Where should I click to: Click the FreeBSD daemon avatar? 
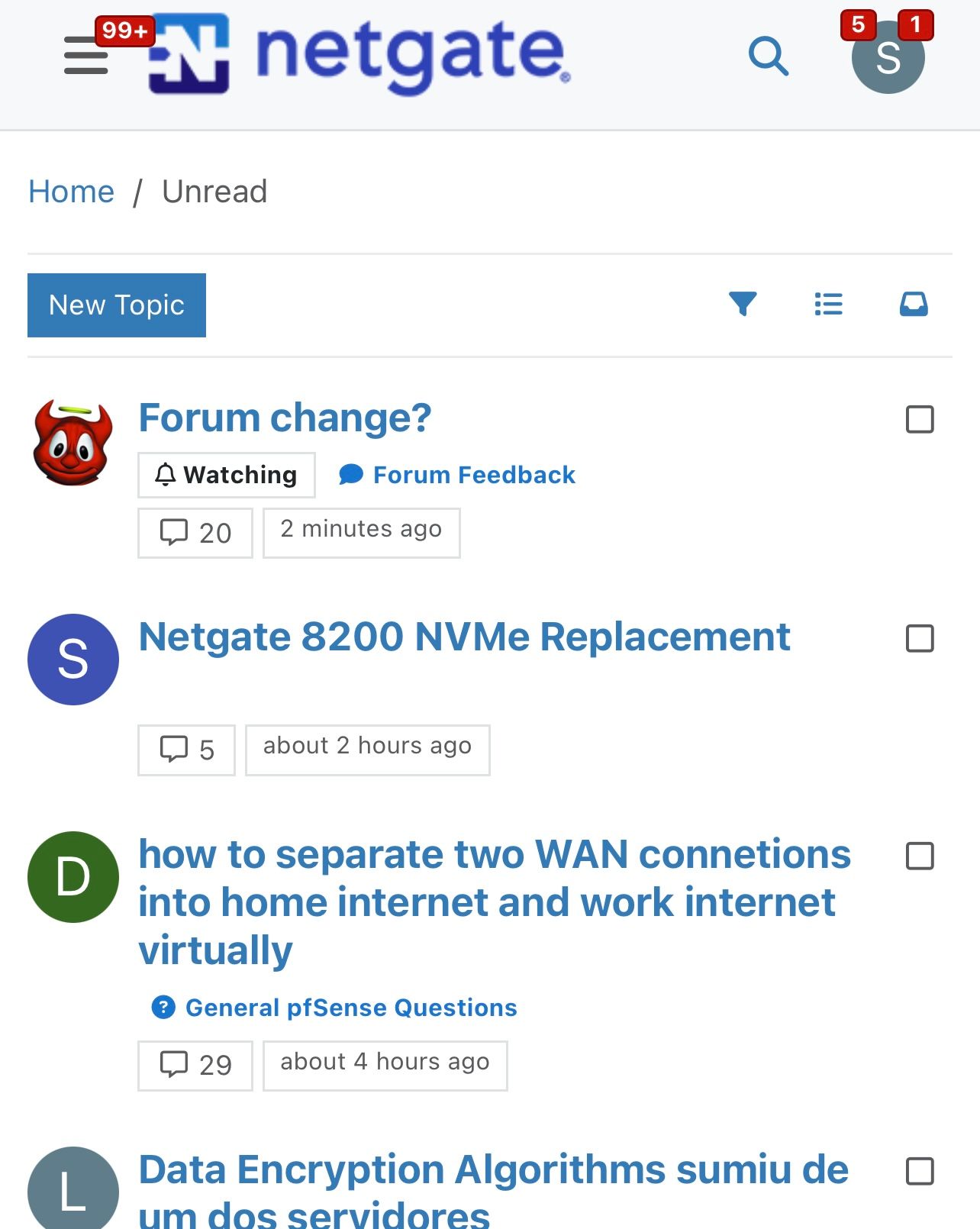[73, 443]
